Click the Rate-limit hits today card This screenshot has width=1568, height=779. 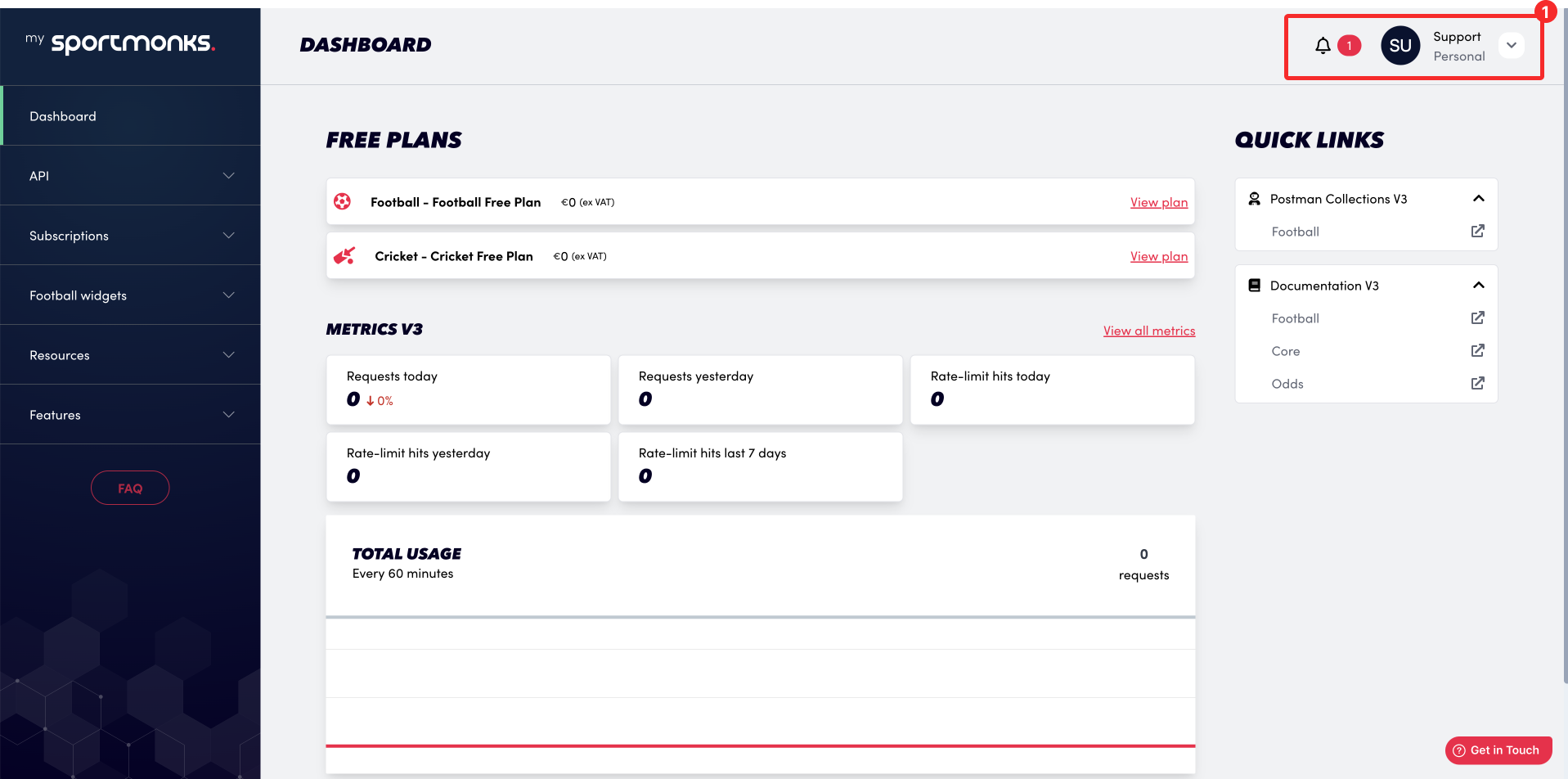click(x=1053, y=389)
